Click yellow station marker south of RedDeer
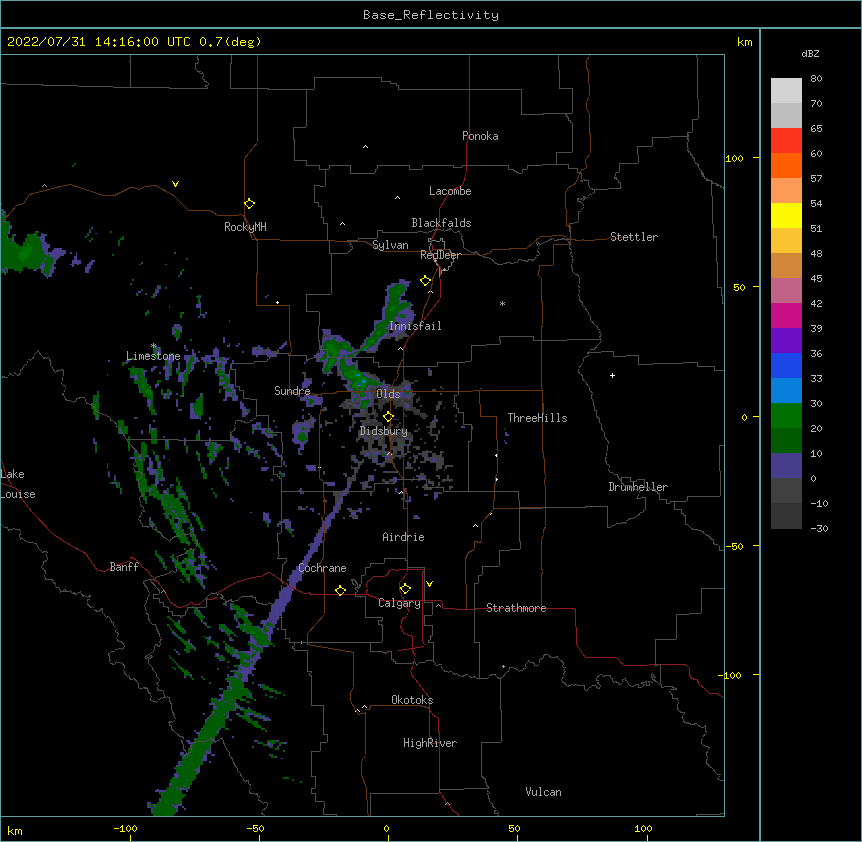The height and width of the screenshot is (842, 862). (x=425, y=281)
